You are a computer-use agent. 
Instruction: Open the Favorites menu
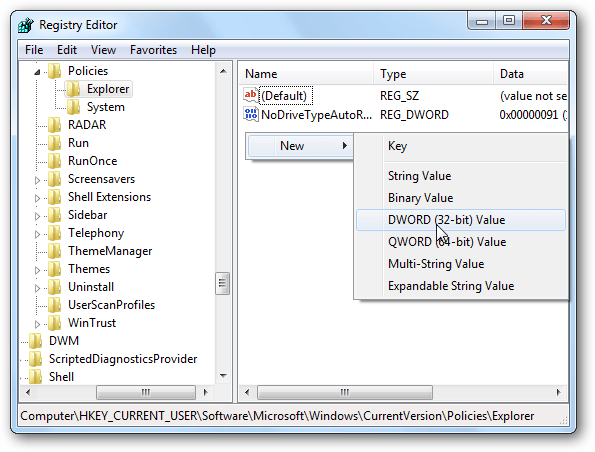(153, 50)
